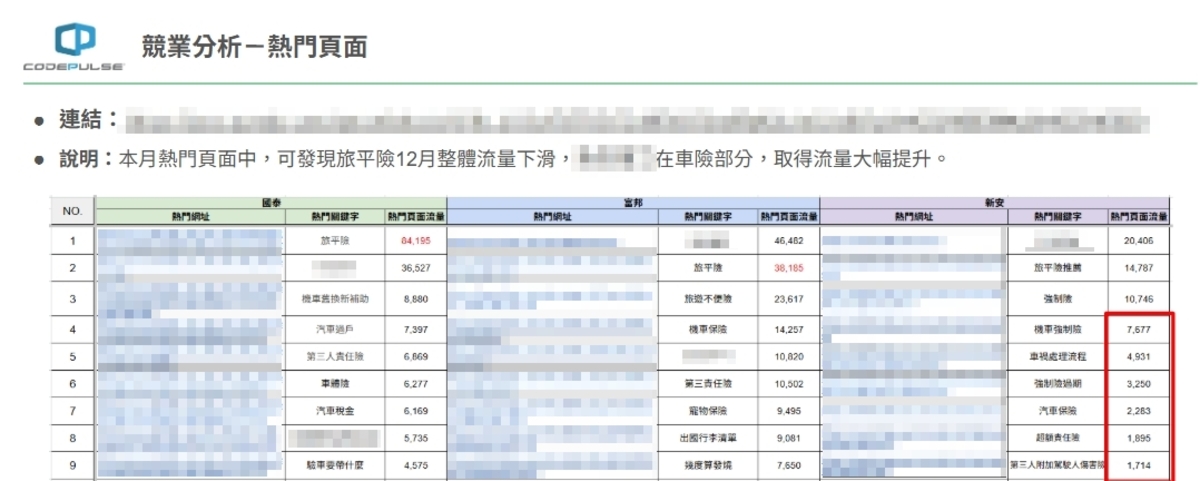Viewport: 1200px width, 481px height.
Task: Click row number 9 cell
Action: point(72,465)
